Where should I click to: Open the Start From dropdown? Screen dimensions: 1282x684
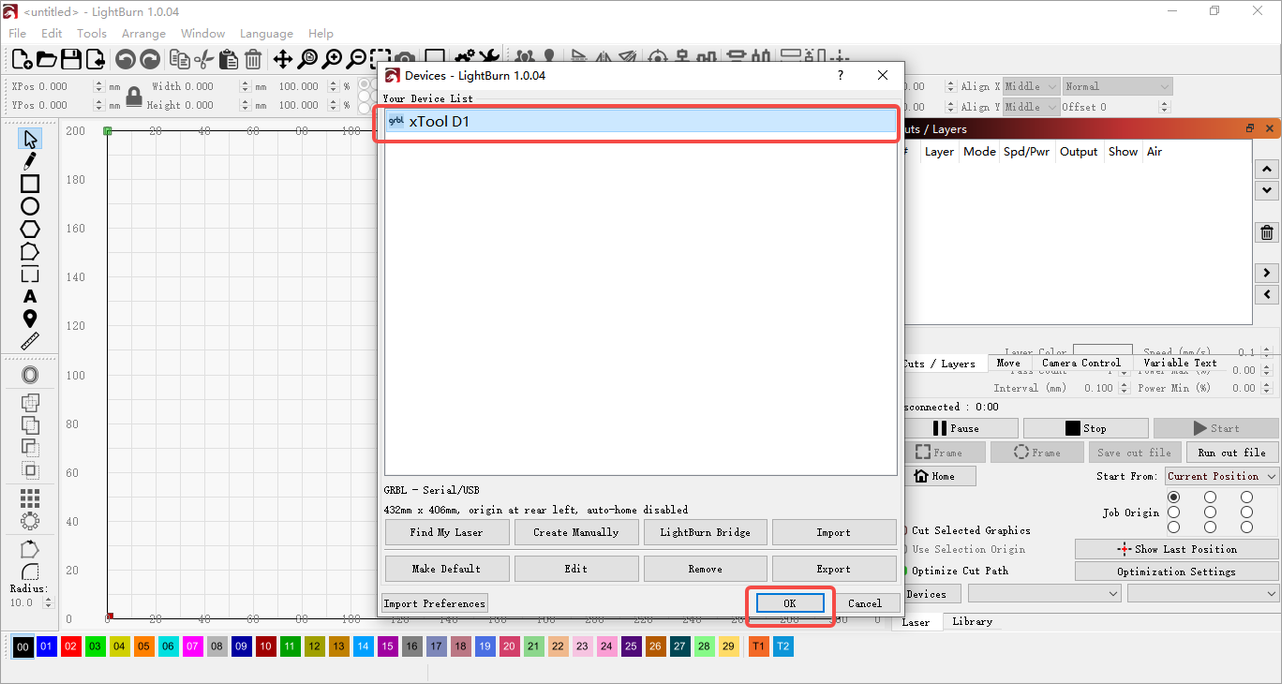(x=1222, y=476)
